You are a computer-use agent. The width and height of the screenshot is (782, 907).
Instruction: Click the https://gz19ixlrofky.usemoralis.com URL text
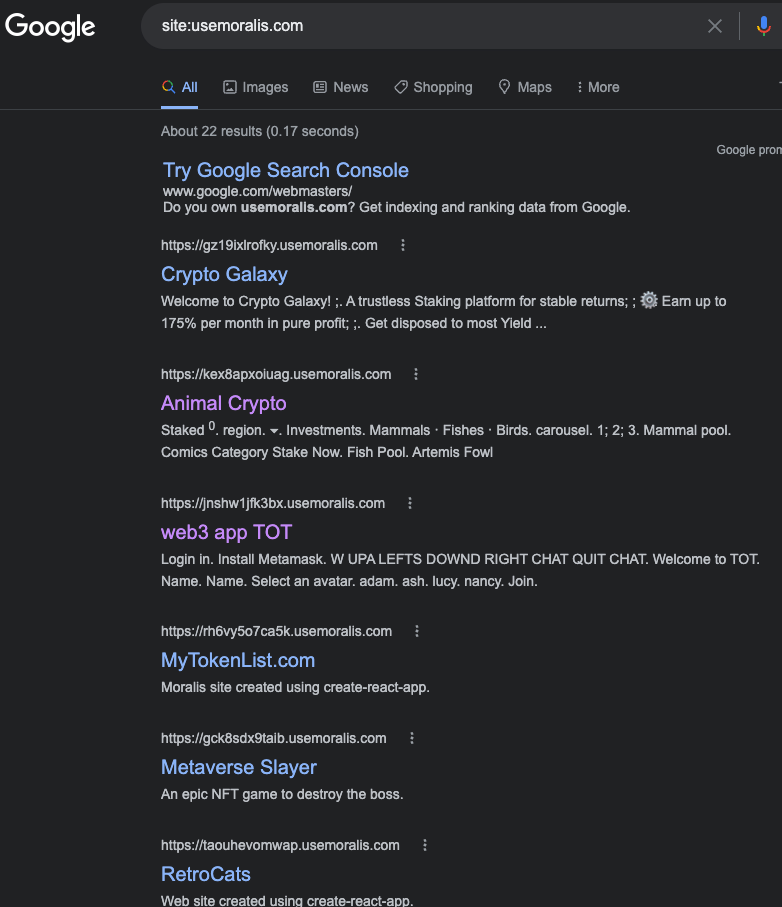click(x=270, y=245)
